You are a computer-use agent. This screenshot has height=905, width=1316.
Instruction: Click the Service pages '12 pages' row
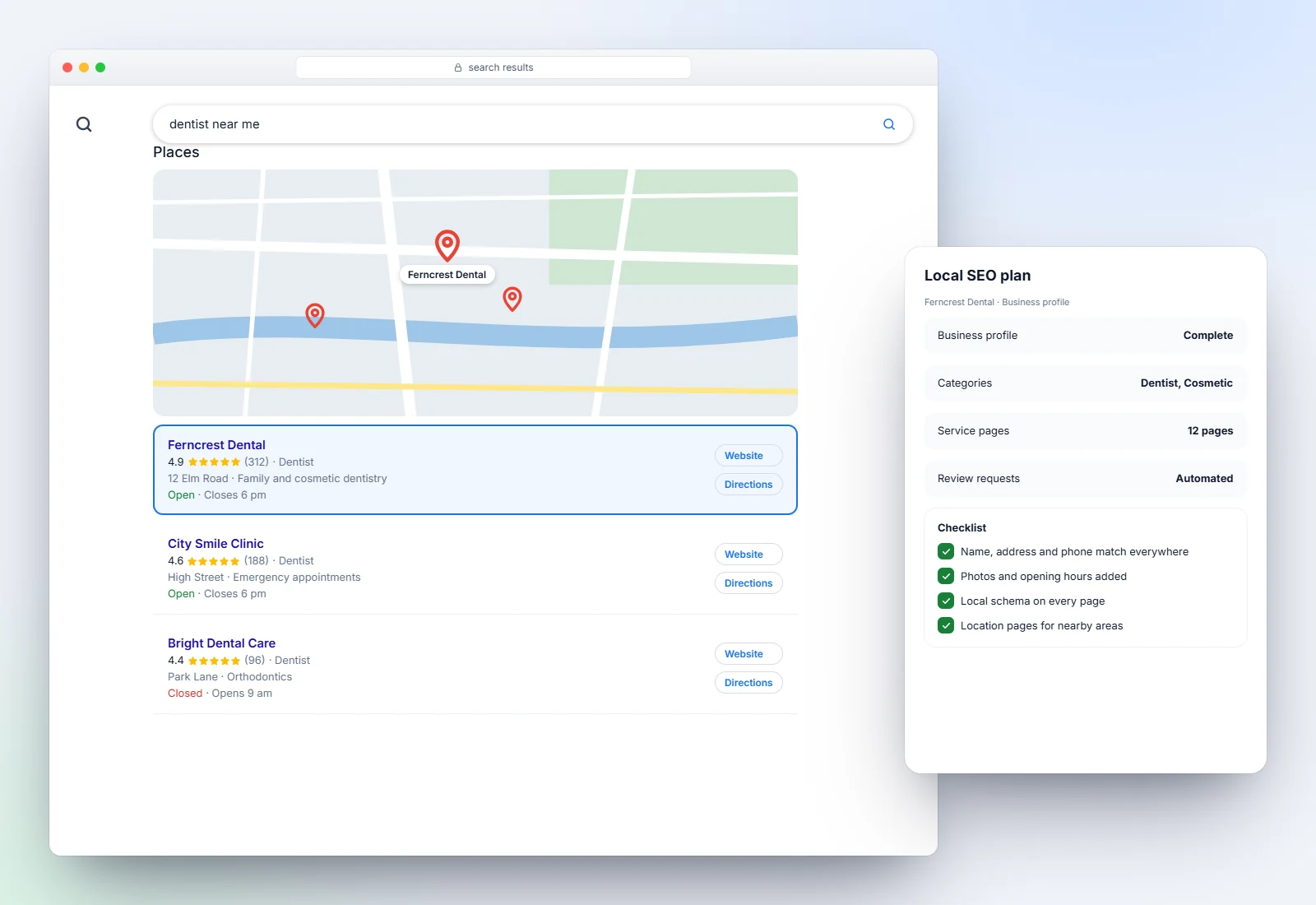1086,431
